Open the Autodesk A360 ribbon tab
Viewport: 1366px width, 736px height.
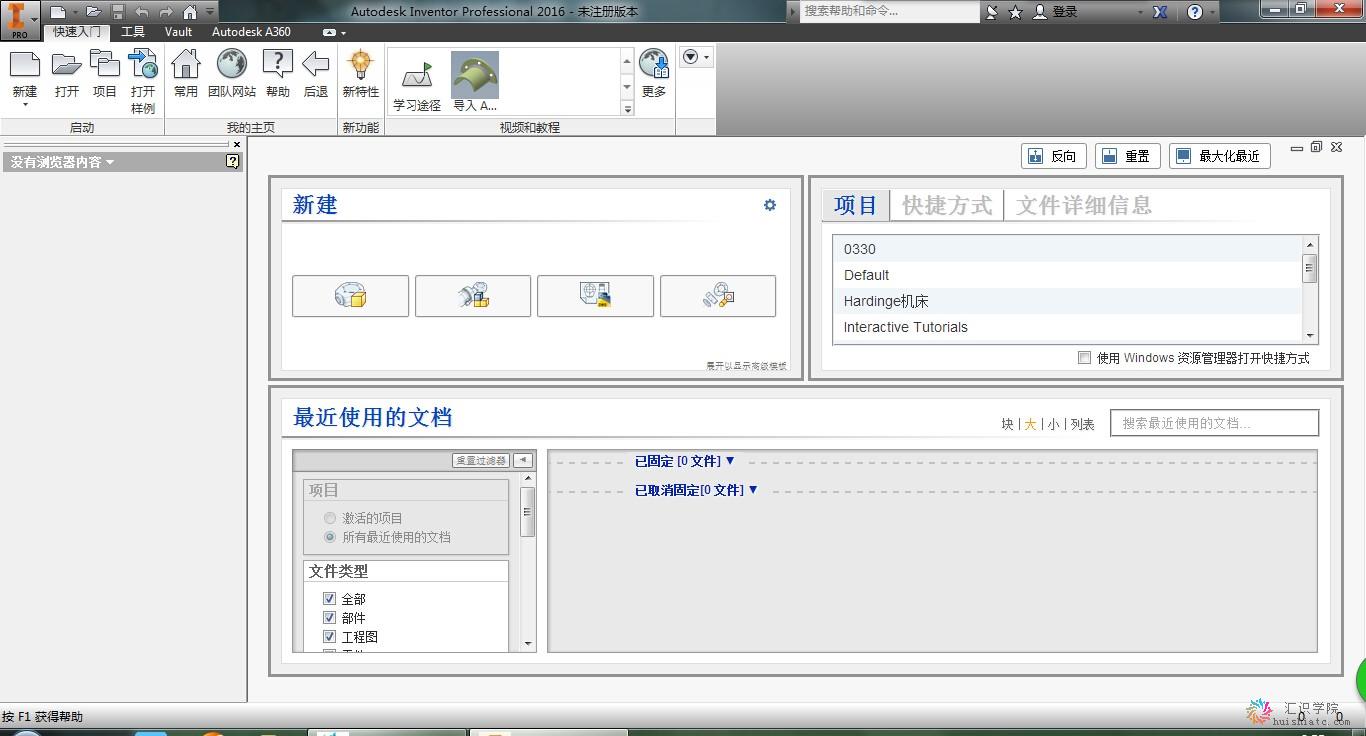(x=251, y=32)
